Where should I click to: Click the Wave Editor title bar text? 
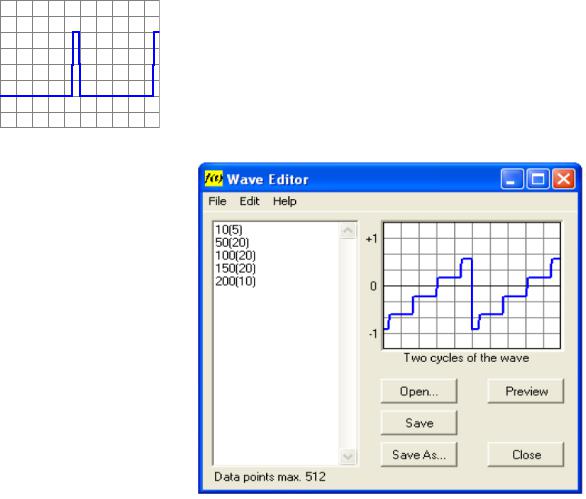[268, 179]
